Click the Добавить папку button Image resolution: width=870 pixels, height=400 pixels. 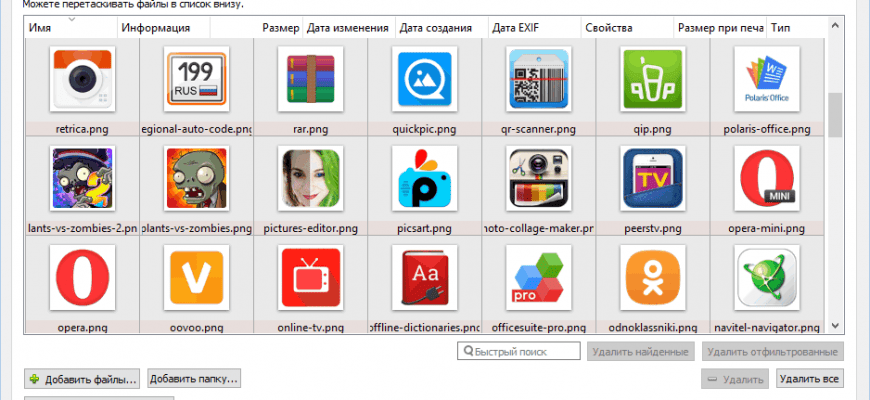click(194, 379)
